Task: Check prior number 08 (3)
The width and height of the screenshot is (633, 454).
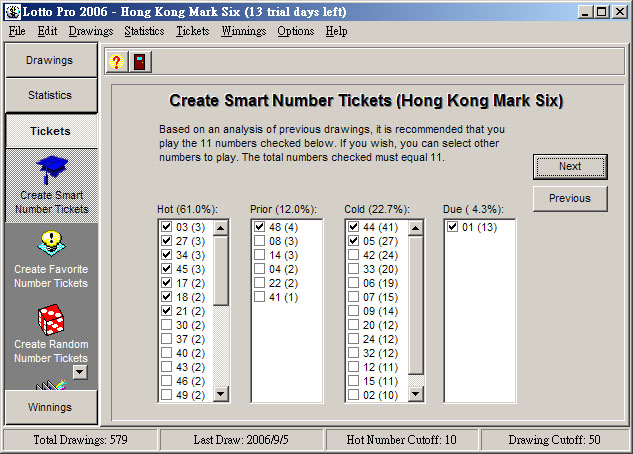Action: pos(260,242)
